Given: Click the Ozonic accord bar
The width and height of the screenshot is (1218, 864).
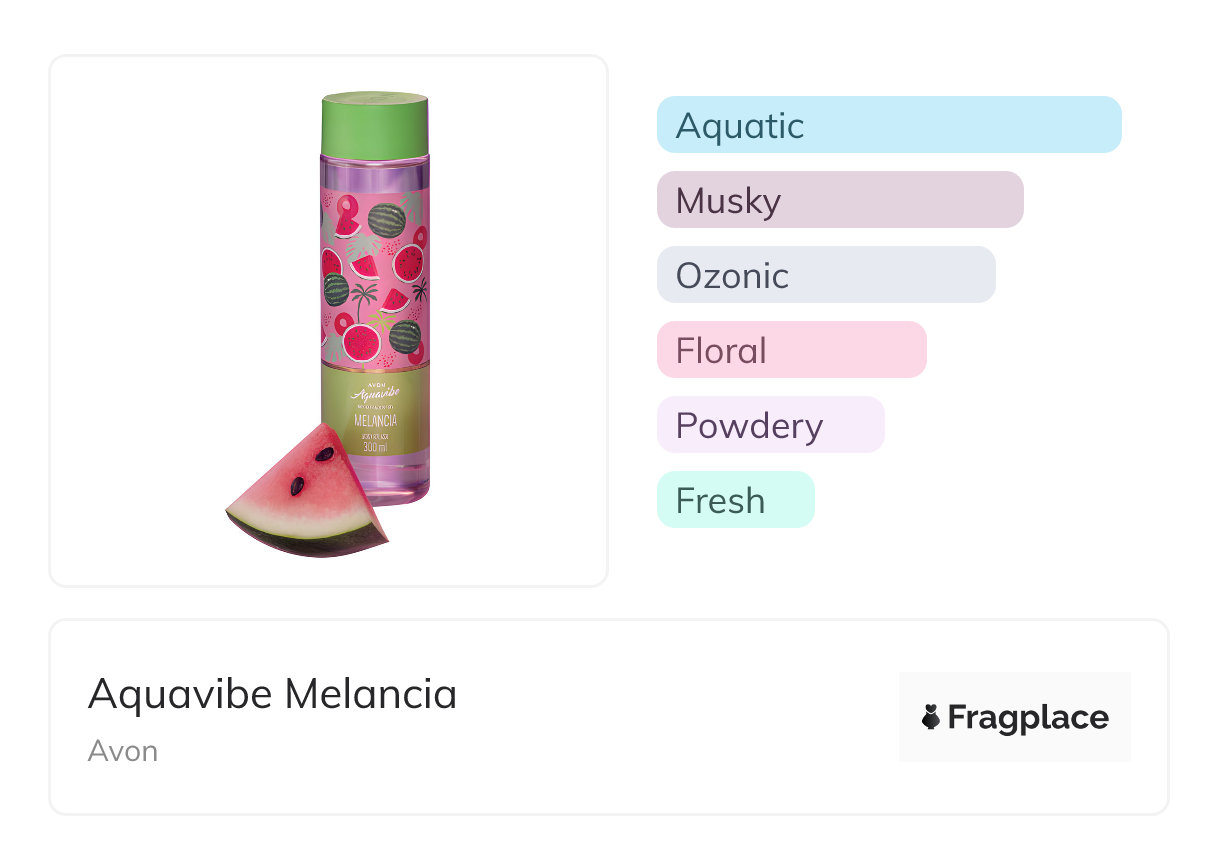Looking at the screenshot, I should tap(825, 275).
